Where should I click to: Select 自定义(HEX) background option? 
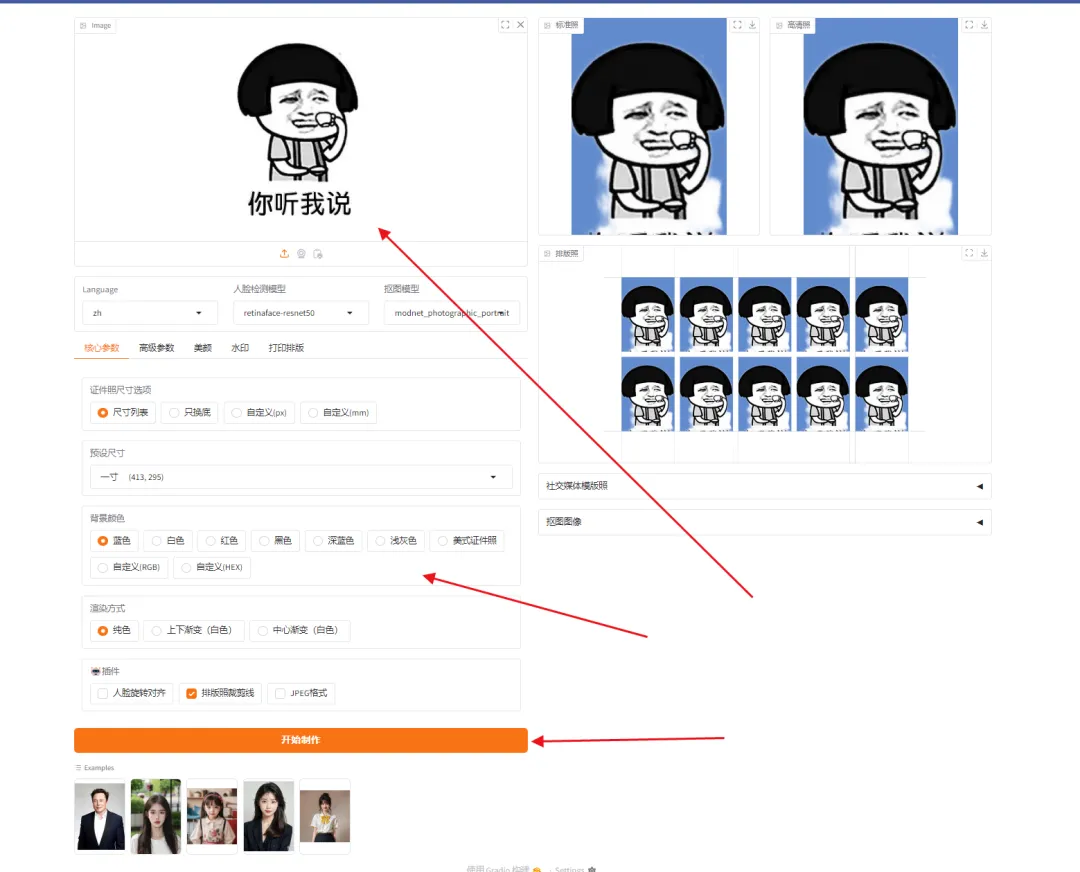click(212, 568)
